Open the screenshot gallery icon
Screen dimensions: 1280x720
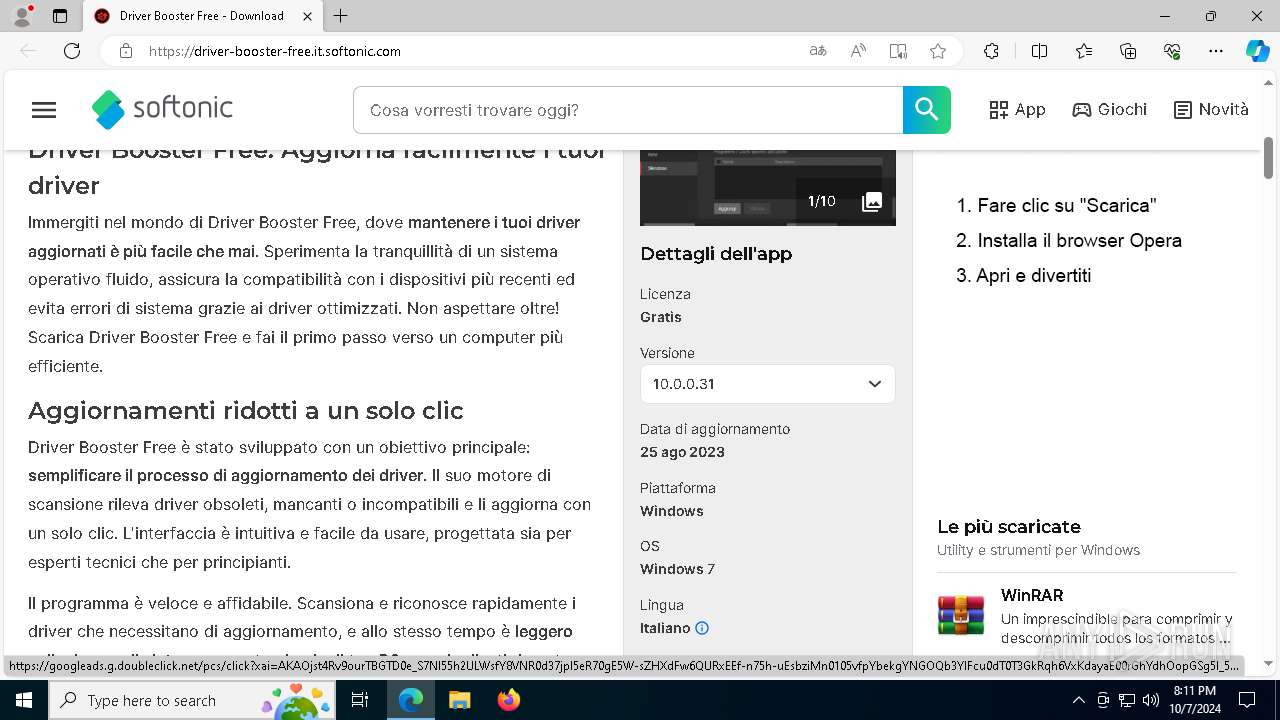[x=872, y=202]
